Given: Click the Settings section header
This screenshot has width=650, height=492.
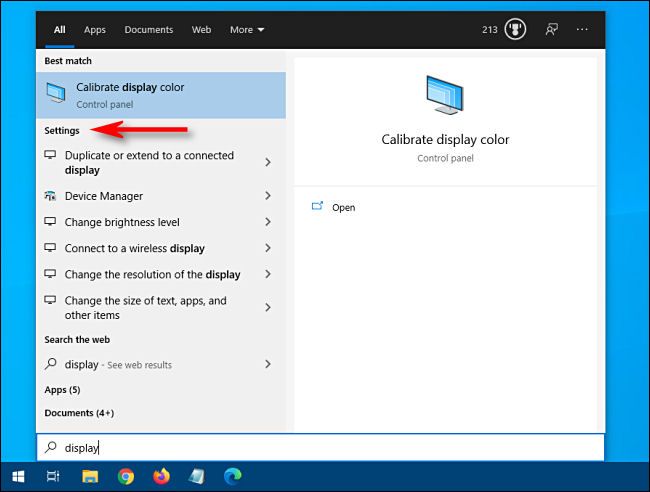Looking at the screenshot, I should [x=62, y=131].
